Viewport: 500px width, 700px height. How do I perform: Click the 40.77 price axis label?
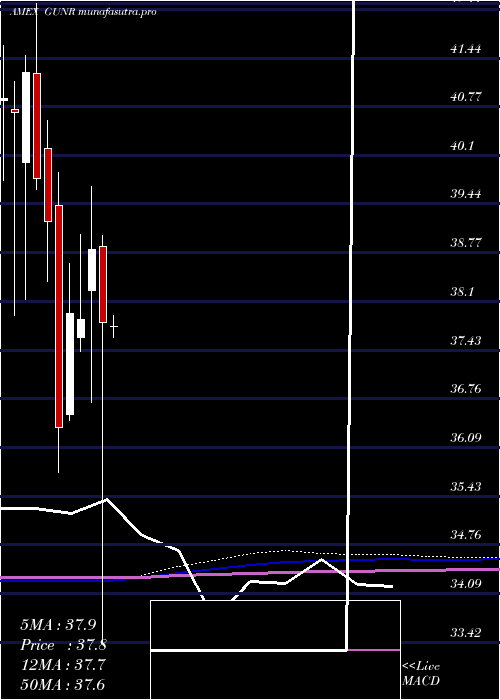[466, 97]
